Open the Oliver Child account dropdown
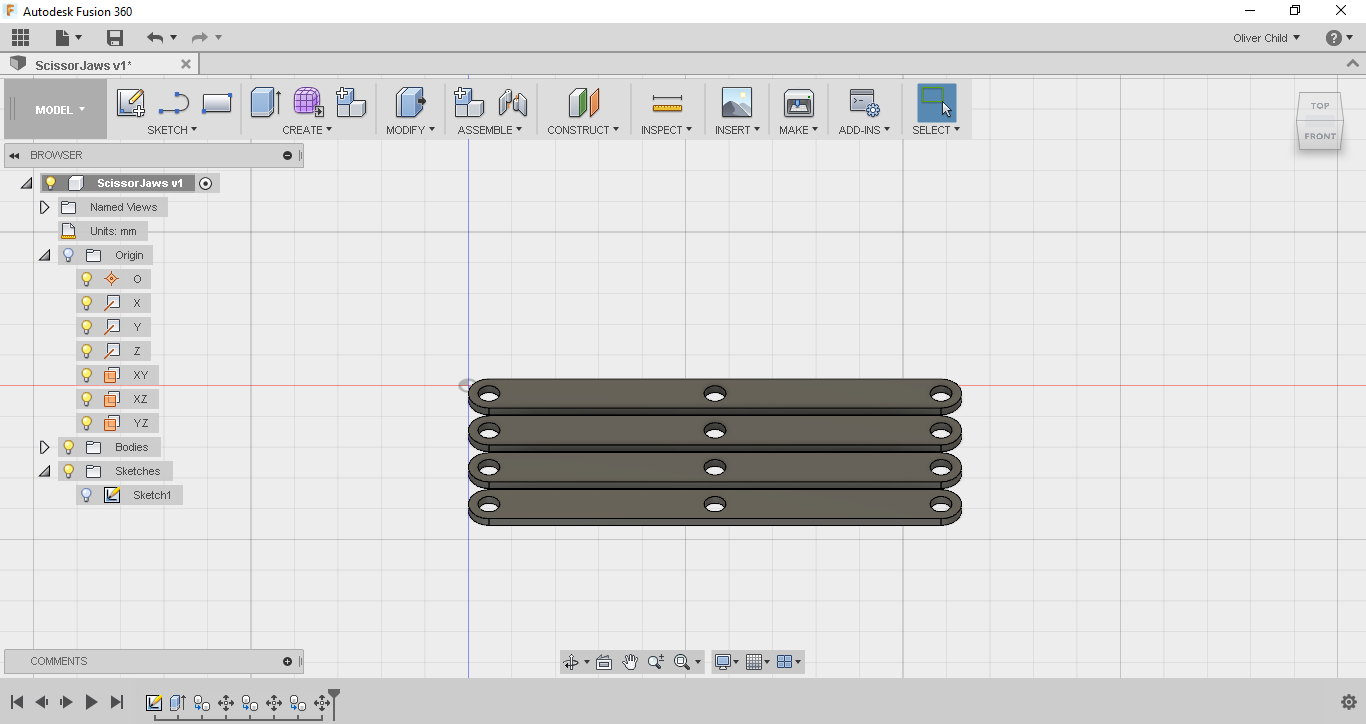The width and height of the screenshot is (1366, 724). coord(1267,38)
